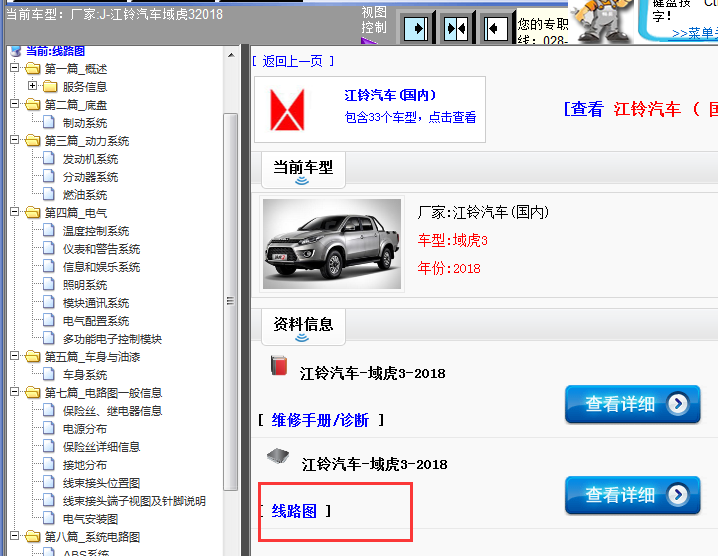The width and height of the screenshot is (718, 556).
Task: Click 查看详细 button for 维修手册/诊断
Action: click(632, 404)
